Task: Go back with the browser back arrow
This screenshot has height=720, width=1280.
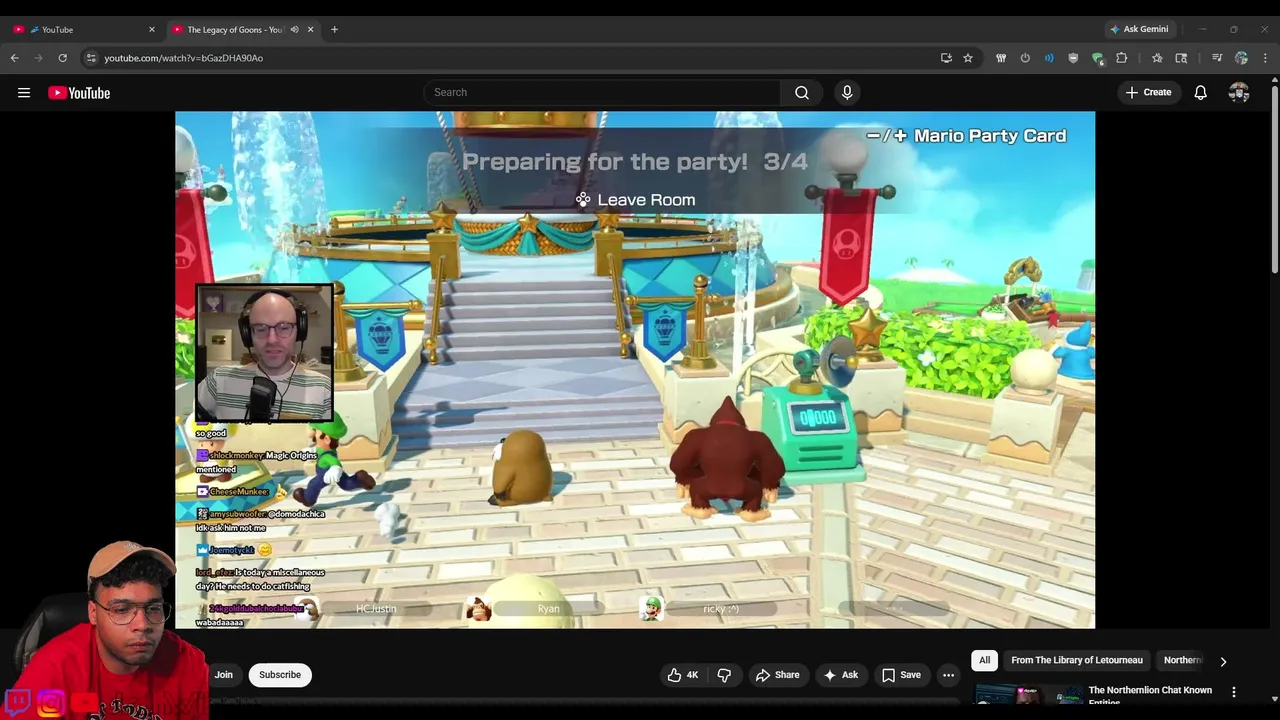Action: click(x=15, y=58)
